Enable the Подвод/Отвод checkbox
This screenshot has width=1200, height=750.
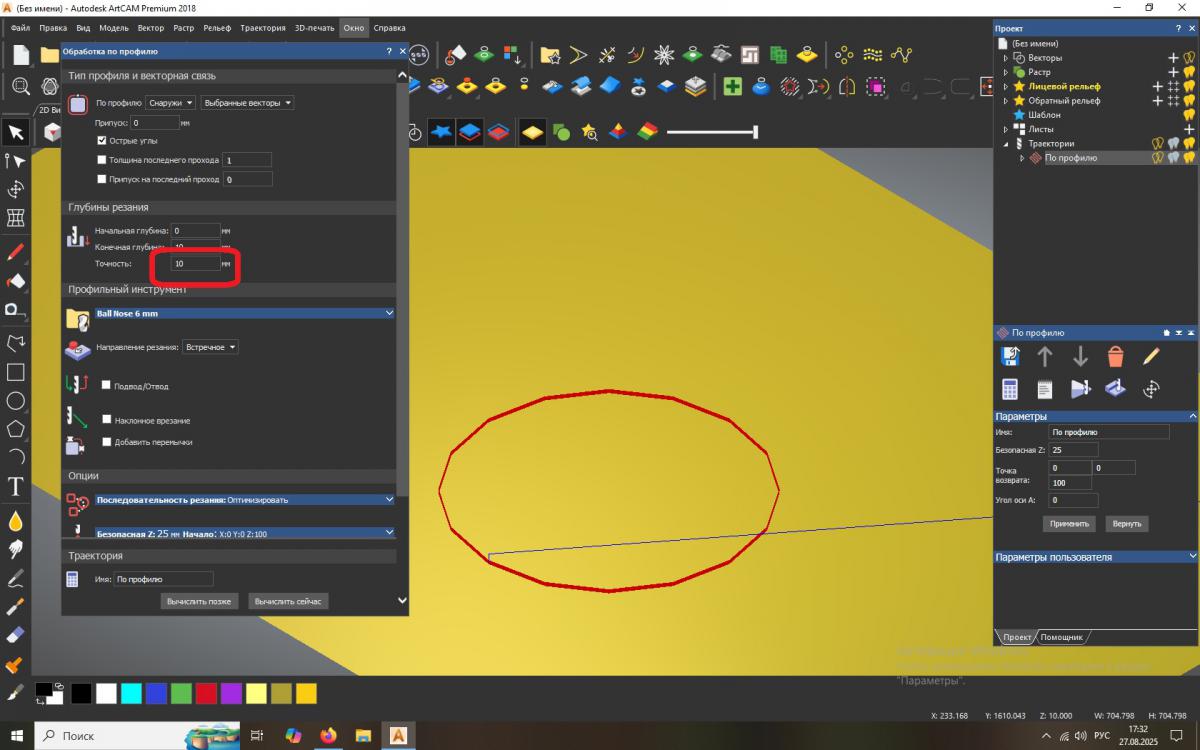tap(107, 385)
